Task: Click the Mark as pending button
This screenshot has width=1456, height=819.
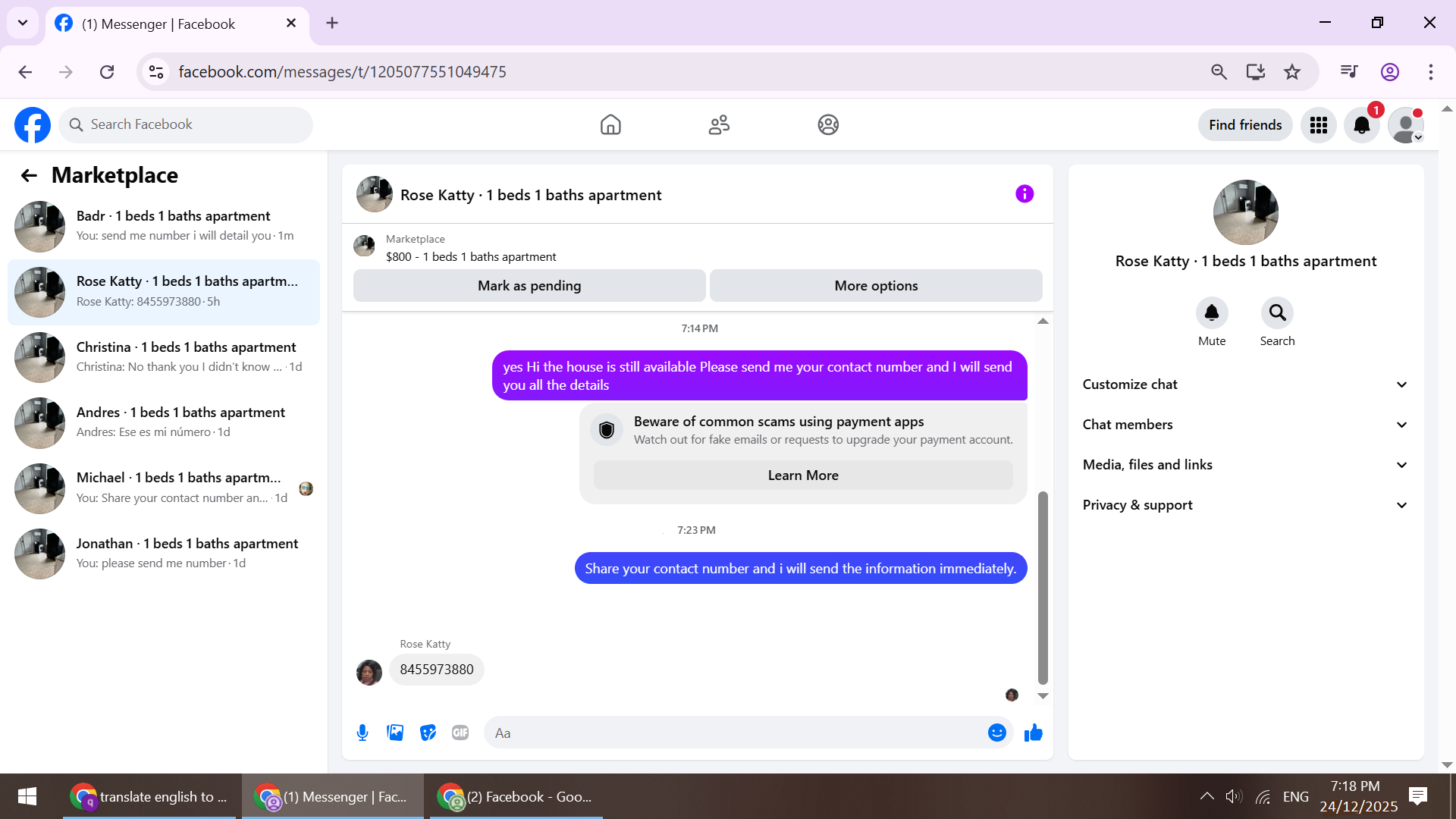Action: [x=529, y=286]
